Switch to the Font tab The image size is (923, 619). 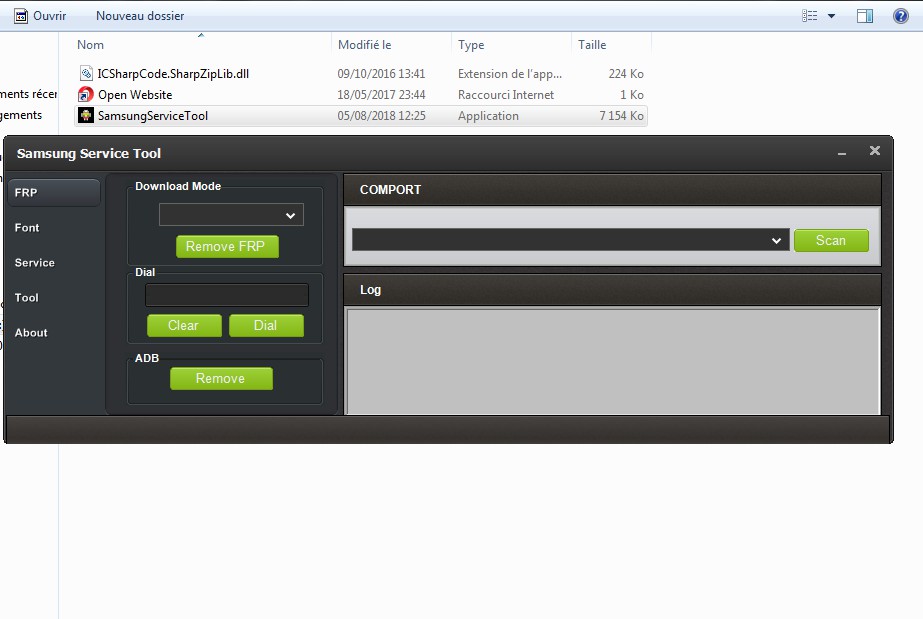tap(27, 228)
